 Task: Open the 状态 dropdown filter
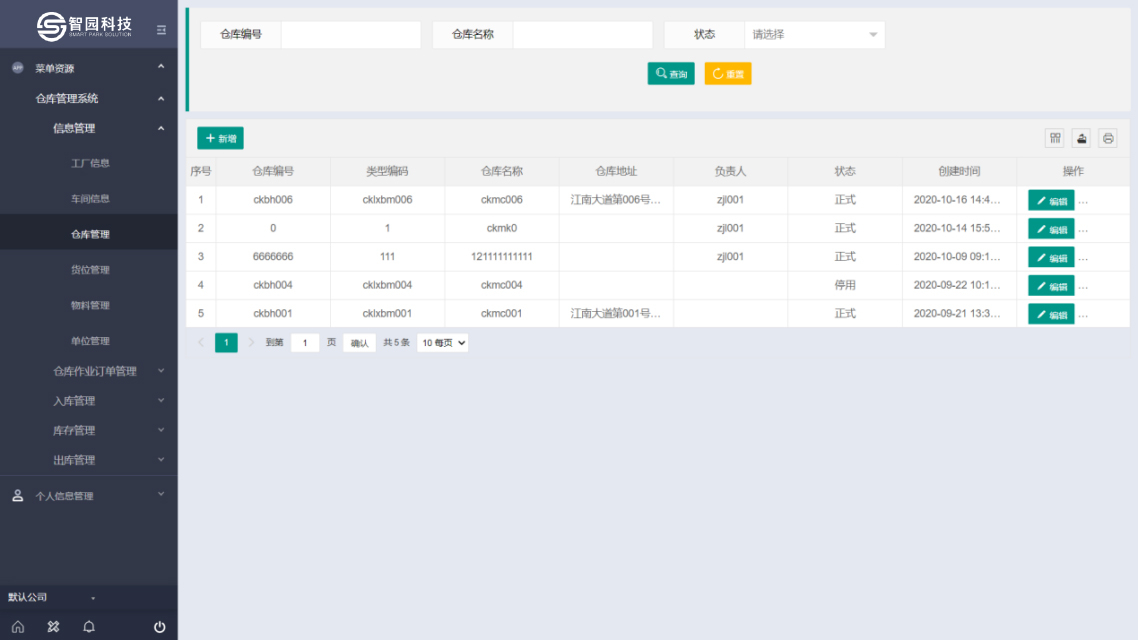pyautogui.click(x=814, y=35)
